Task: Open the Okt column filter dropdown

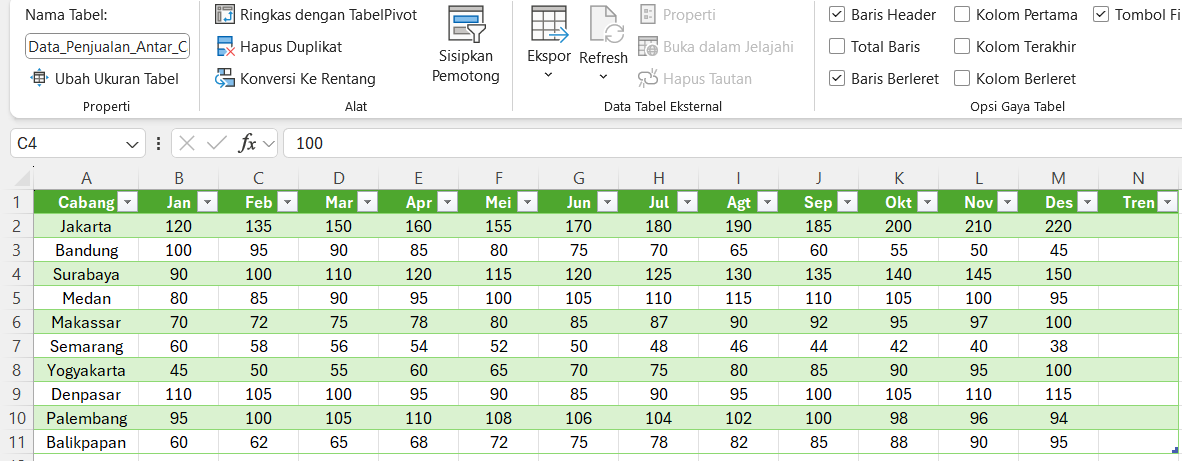Action: click(926, 203)
